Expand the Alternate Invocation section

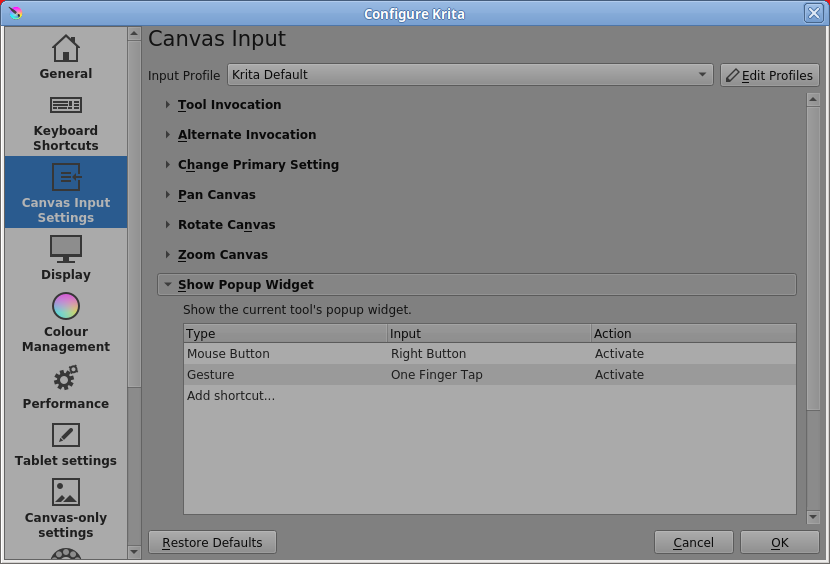tap(247, 135)
